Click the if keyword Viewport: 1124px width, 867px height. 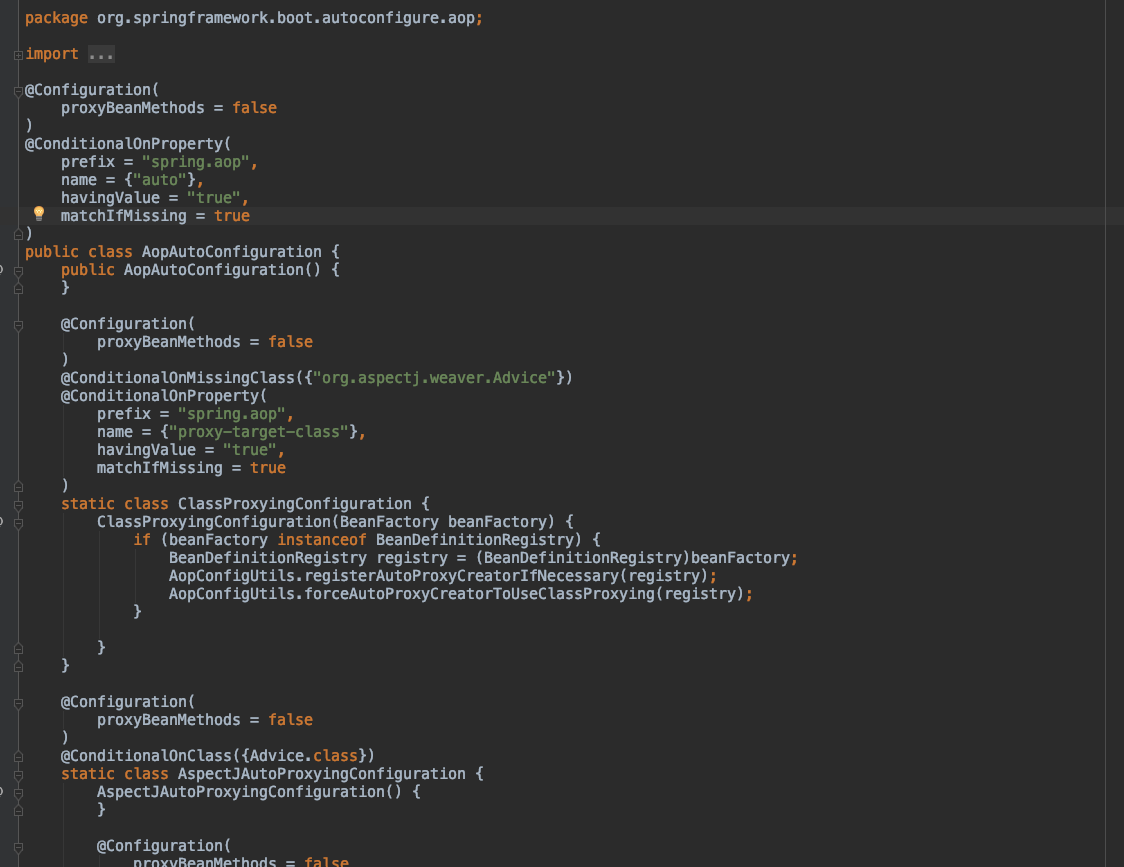click(x=142, y=540)
